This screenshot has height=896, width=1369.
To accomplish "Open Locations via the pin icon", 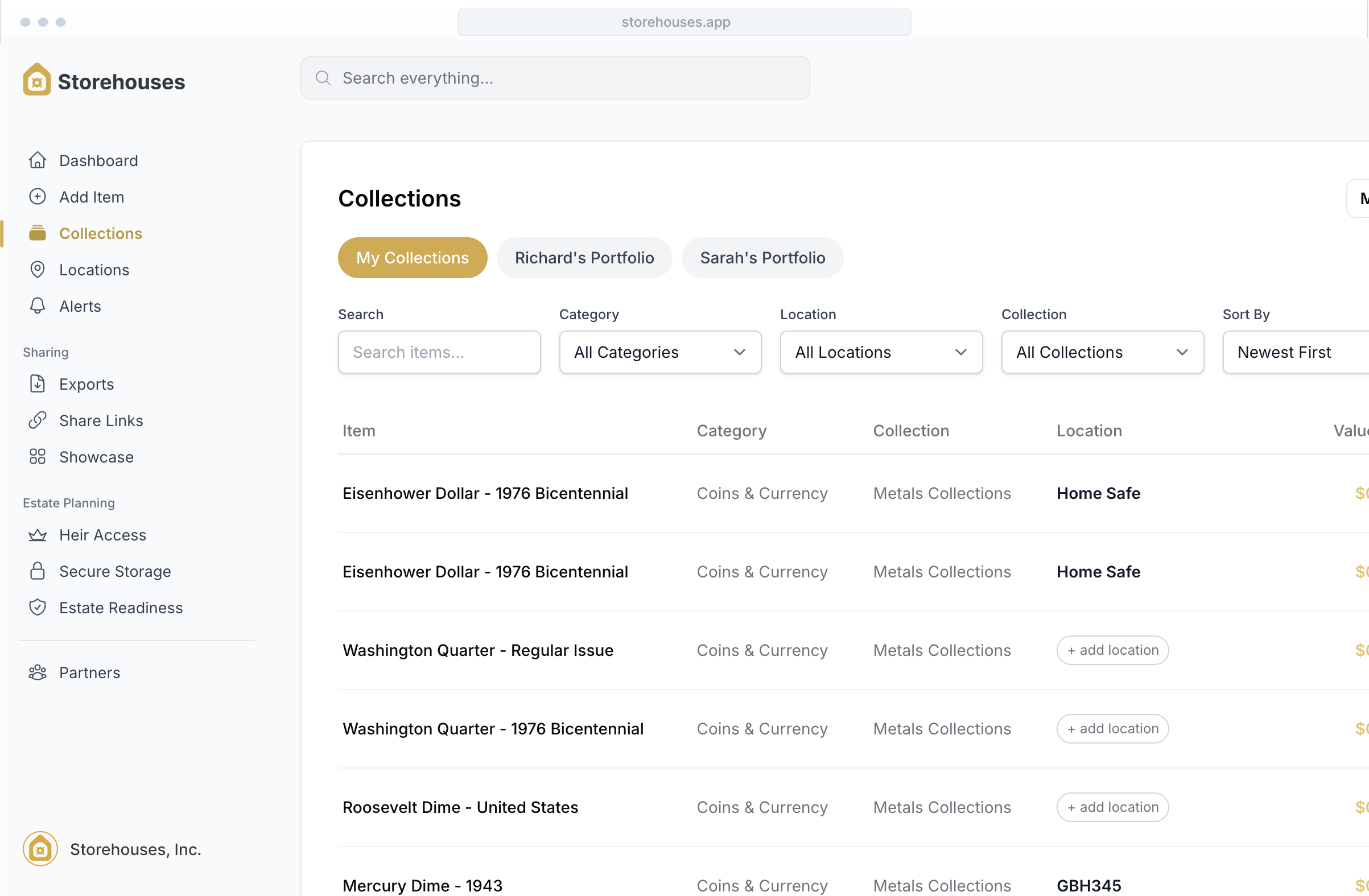I will click(x=38, y=270).
